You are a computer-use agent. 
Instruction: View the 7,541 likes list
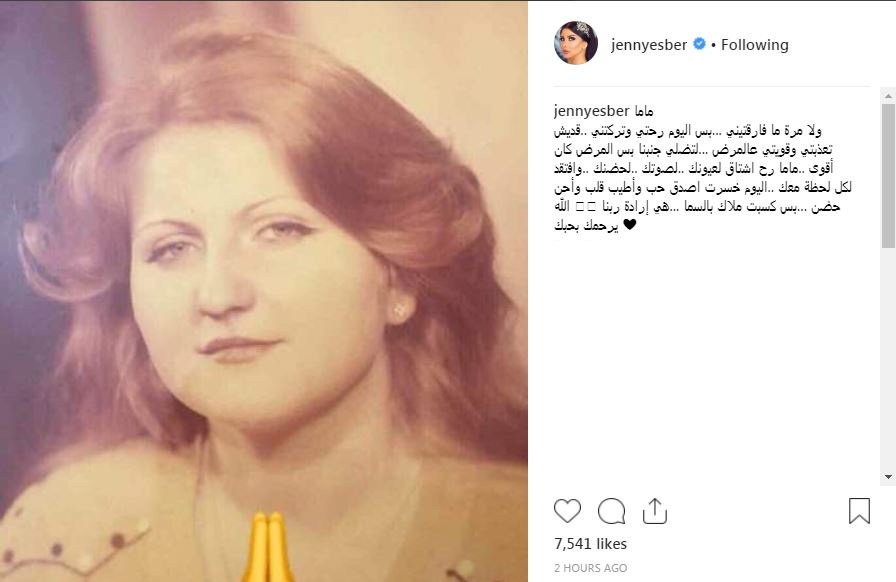[590, 544]
